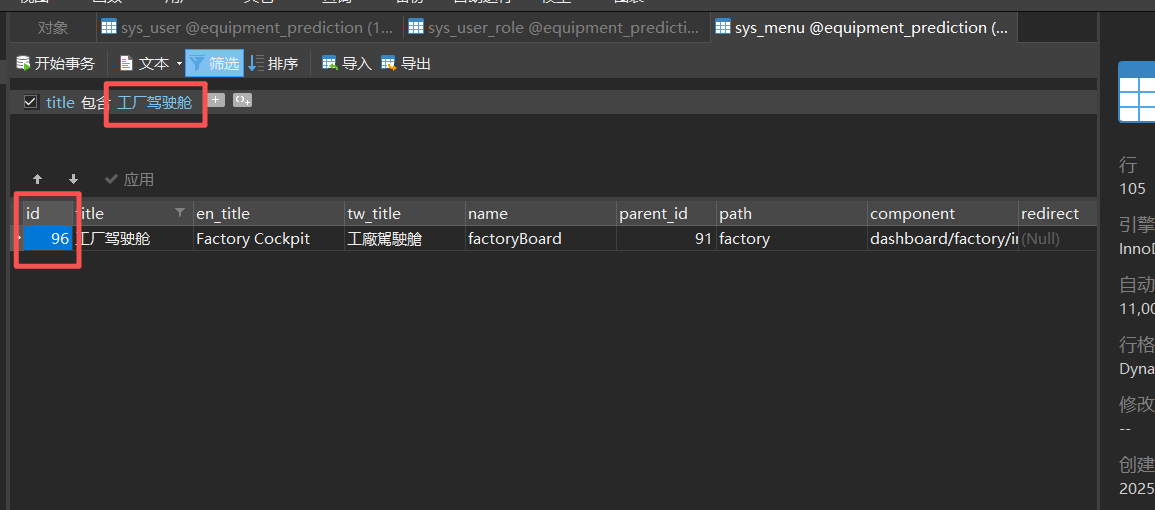Click the en_title column header
Image resolution: width=1155 pixels, height=510 pixels.
pos(268,214)
